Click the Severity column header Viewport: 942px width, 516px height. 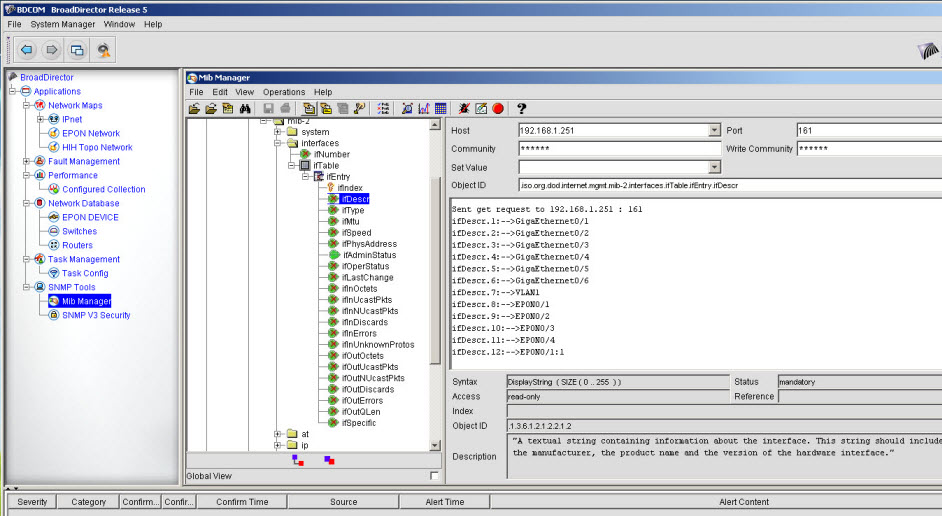[x=32, y=502]
